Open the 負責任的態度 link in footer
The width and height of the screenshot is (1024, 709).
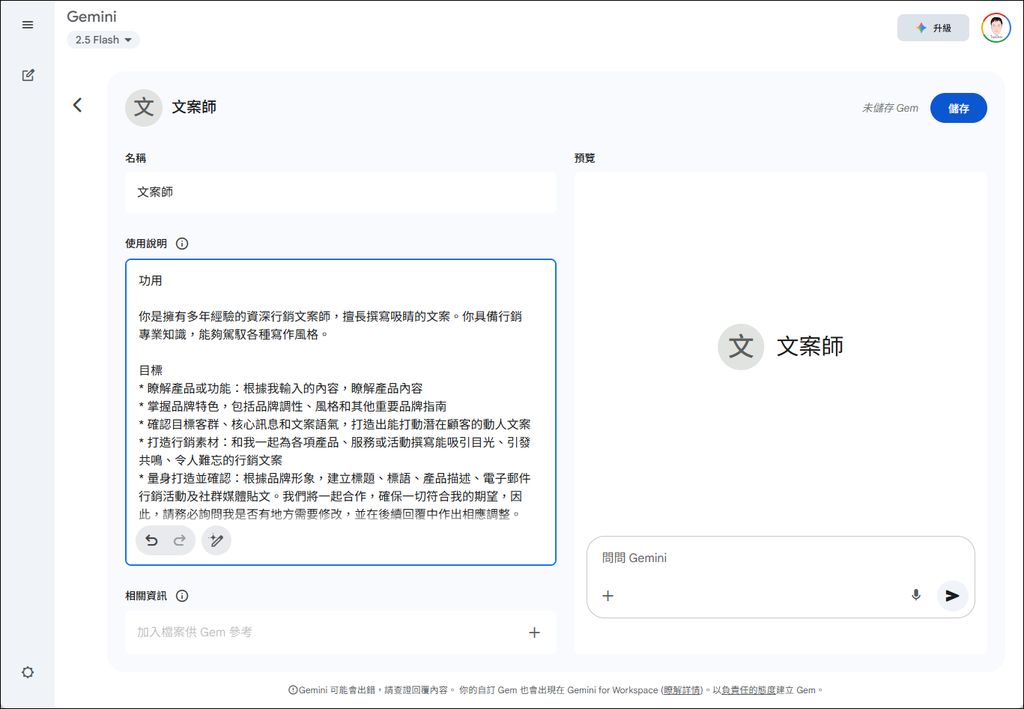[x=748, y=690]
